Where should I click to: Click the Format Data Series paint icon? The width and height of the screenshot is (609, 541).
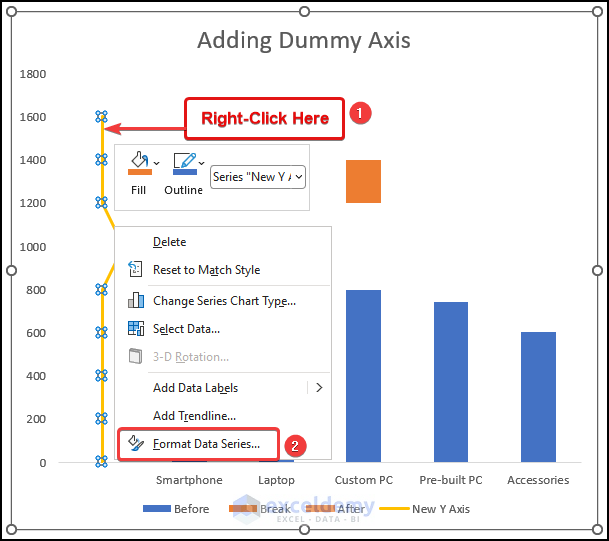pos(136,443)
